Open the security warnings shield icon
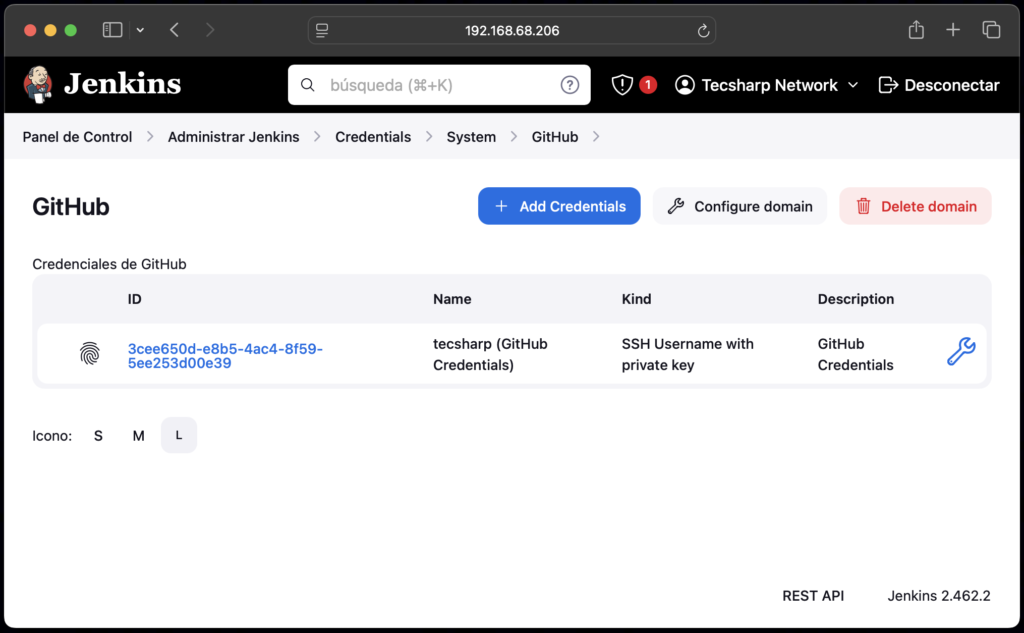The width and height of the screenshot is (1024, 633). click(x=622, y=85)
